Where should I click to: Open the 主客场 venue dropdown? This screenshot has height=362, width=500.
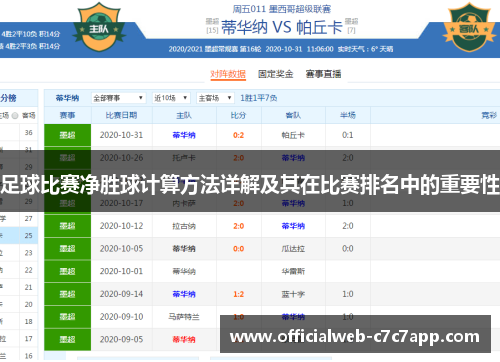(x=215, y=98)
